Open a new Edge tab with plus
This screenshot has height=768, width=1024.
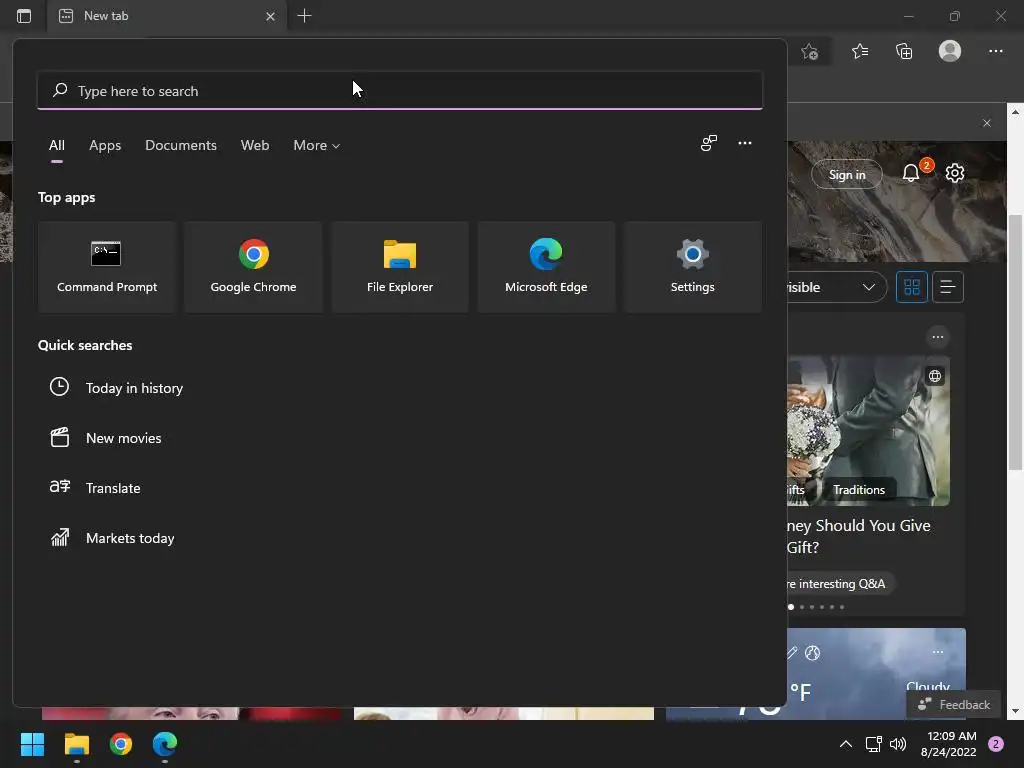point(304,16)
